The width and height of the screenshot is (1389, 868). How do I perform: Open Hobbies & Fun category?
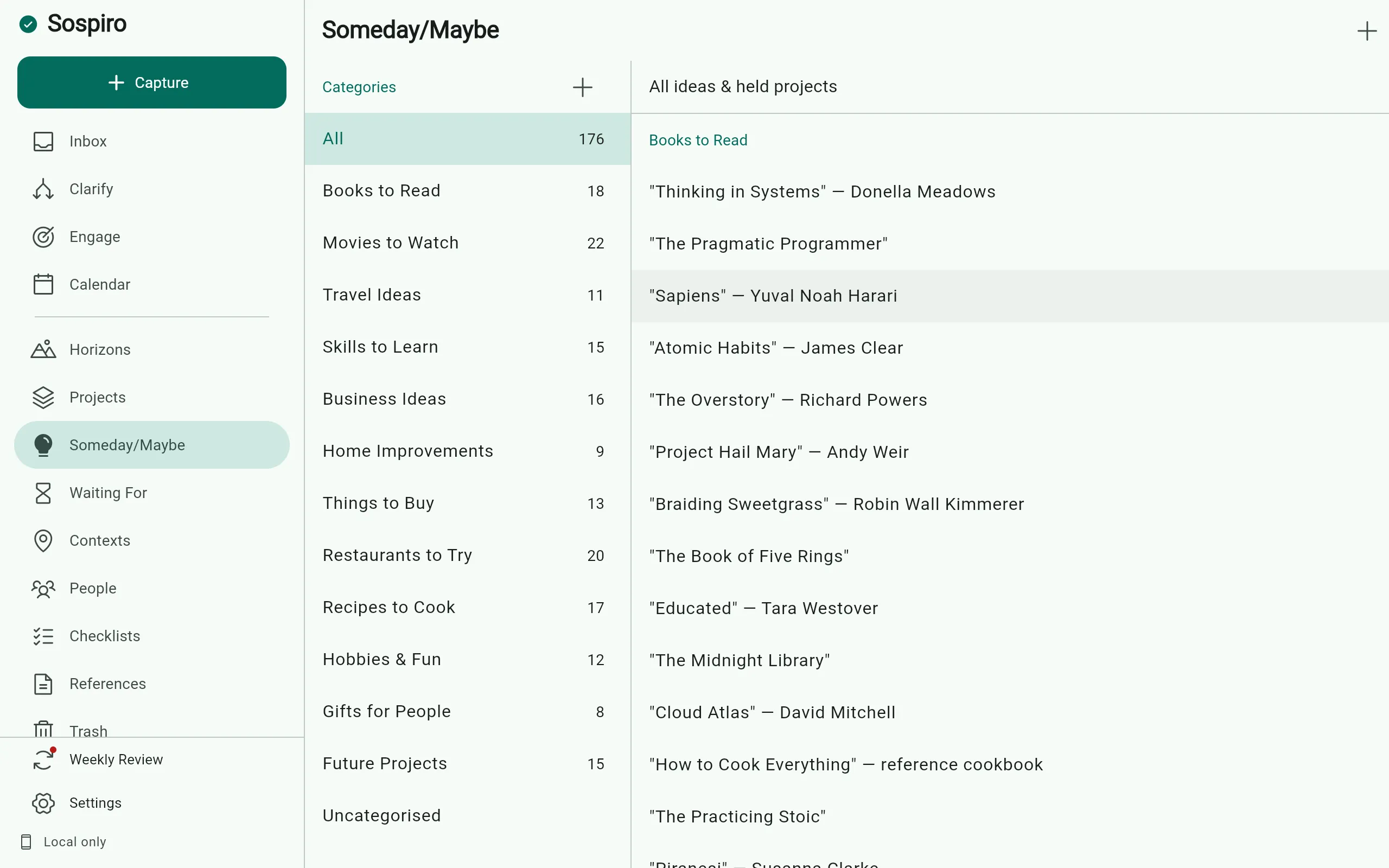pos(467,660)
